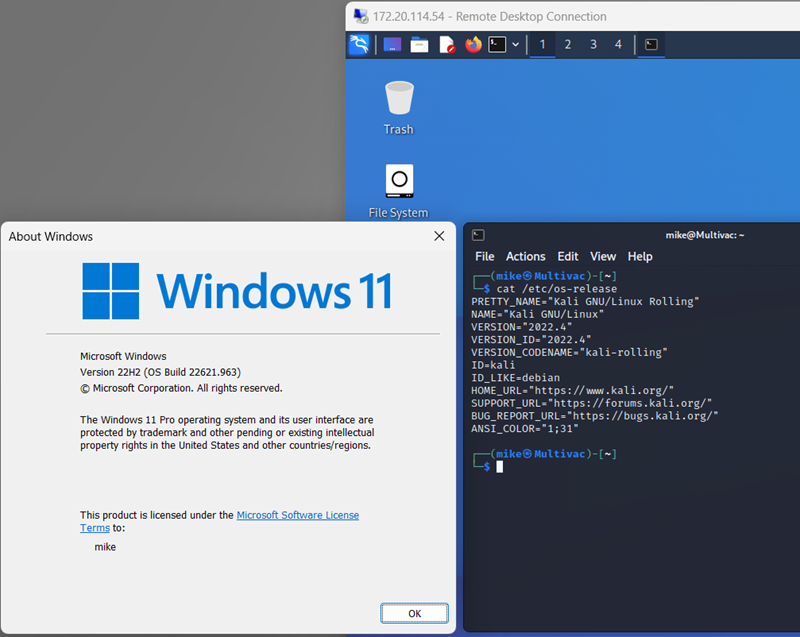Click the VERSION_CODENAME line in terminal
The width and height of the screenshot is (800, 637).
[x=569, y=352]
